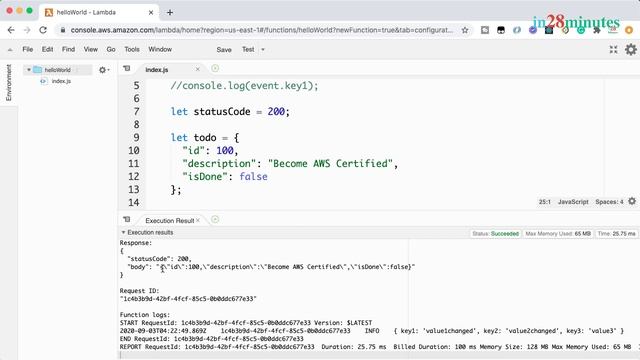
Task: Click the commented console.log line
Action: tap(244, 86)
